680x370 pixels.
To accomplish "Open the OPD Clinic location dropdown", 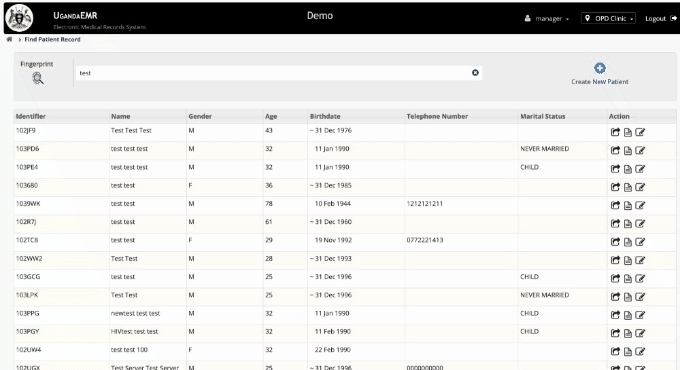I will [x=608, y=18].
